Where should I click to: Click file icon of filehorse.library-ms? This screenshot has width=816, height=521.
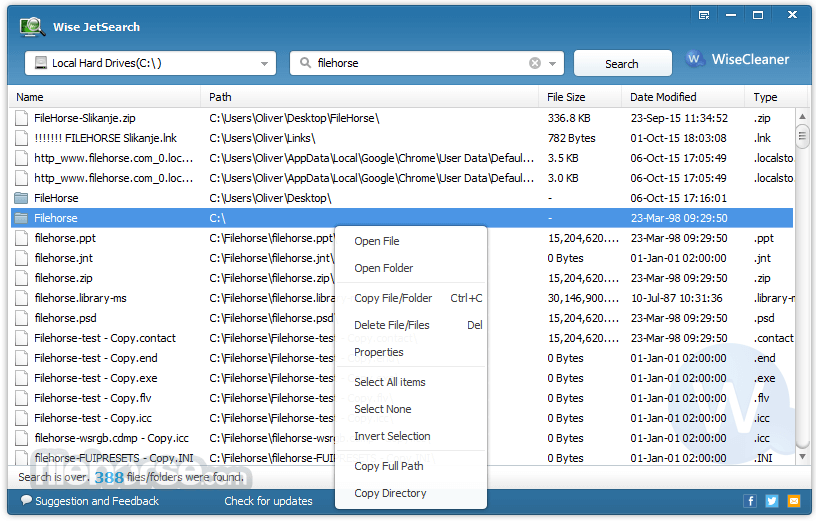coord(21,298)
